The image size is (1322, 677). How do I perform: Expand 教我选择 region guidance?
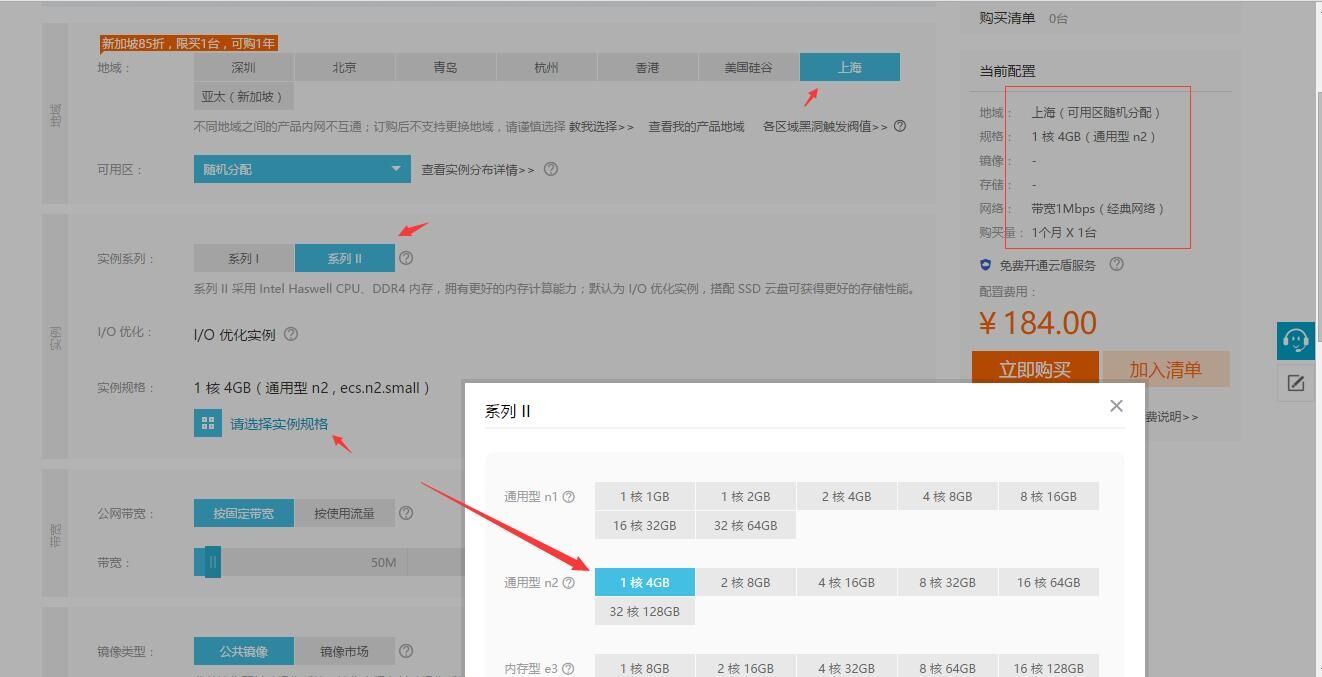coord(601,127)
